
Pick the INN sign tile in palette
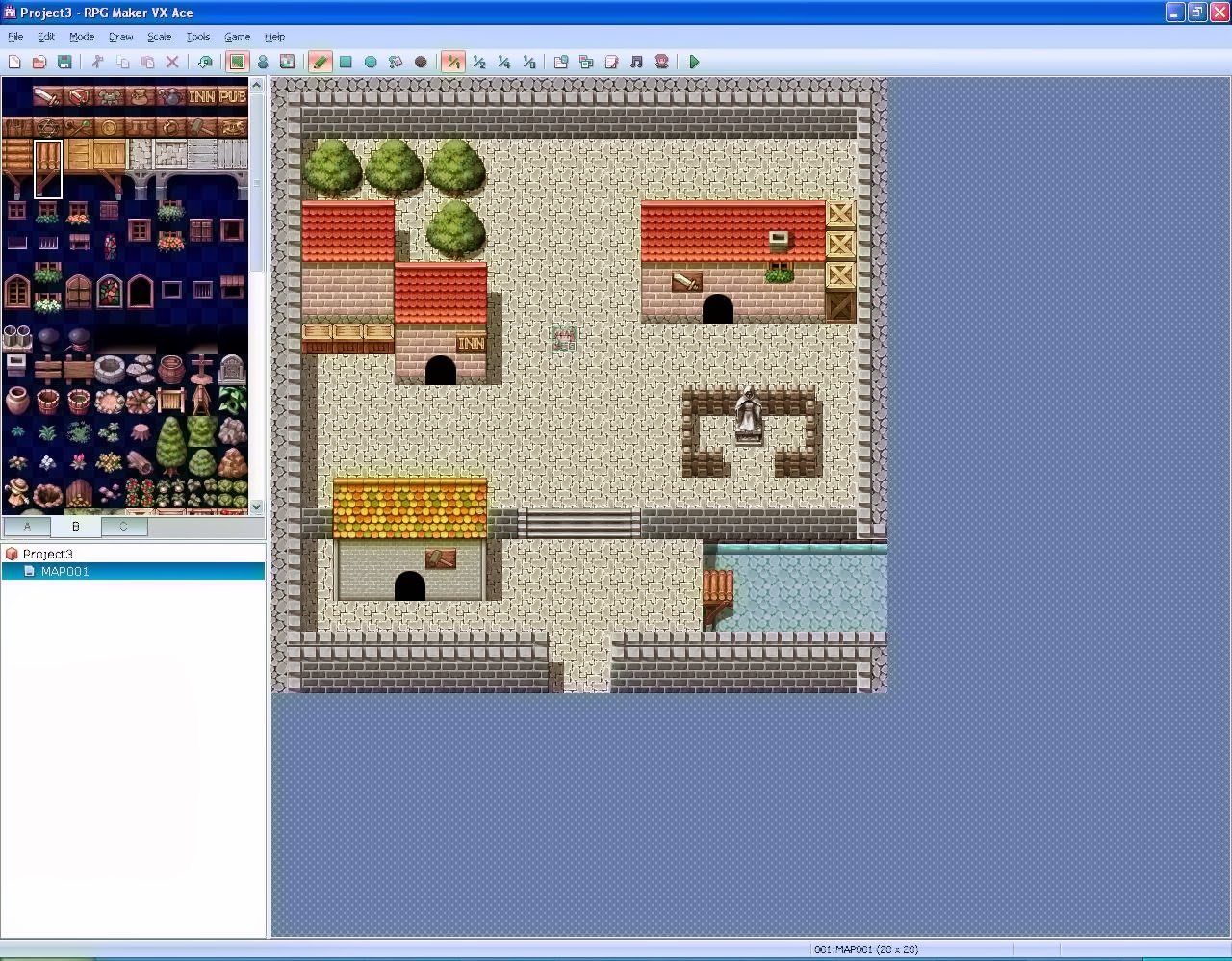click(x=201, y=96)
